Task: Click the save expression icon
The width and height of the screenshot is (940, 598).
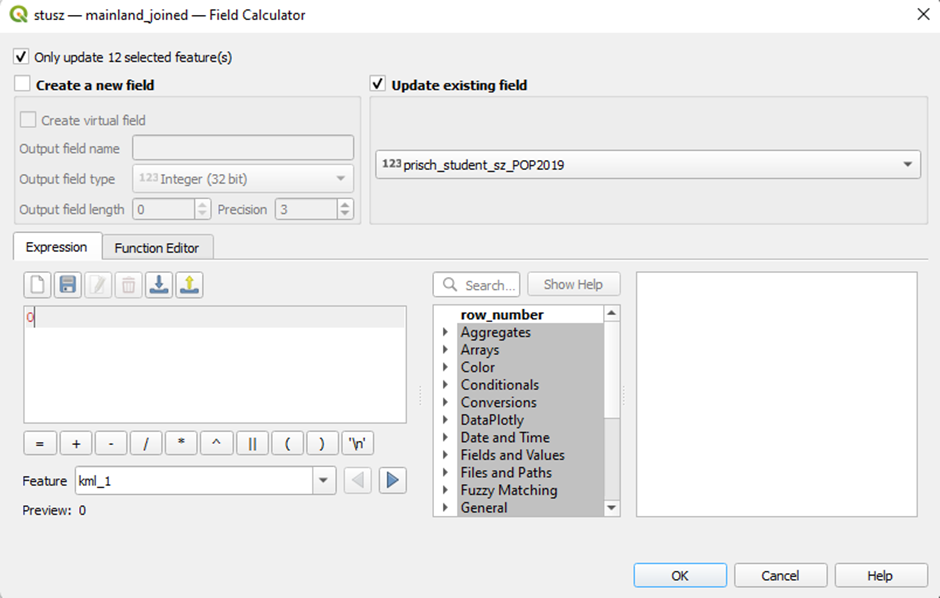Action: 68,285
